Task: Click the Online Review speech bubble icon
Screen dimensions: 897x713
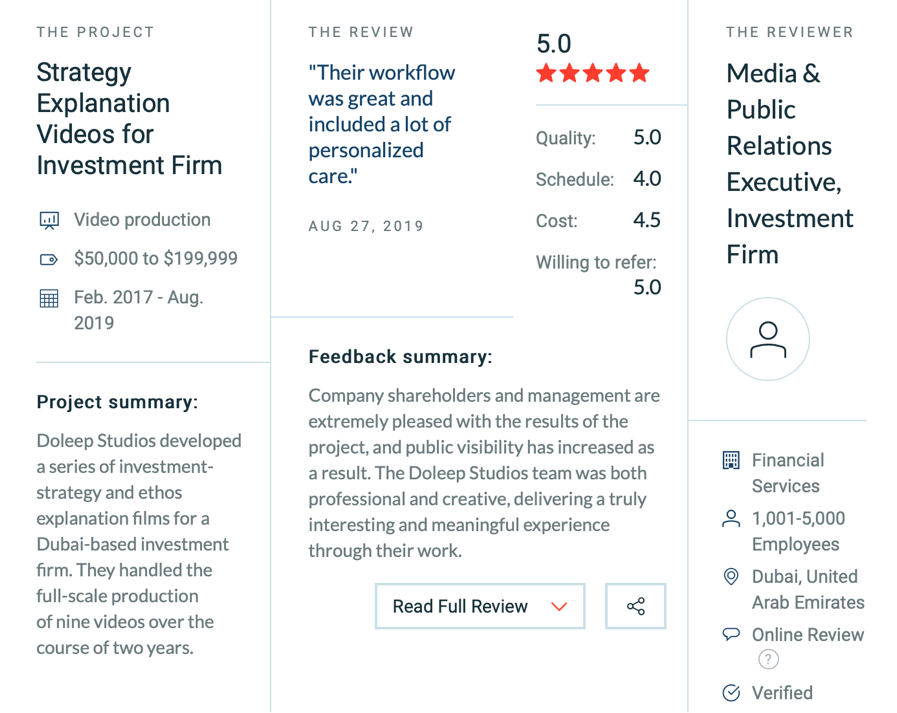Action: point(731,634)
